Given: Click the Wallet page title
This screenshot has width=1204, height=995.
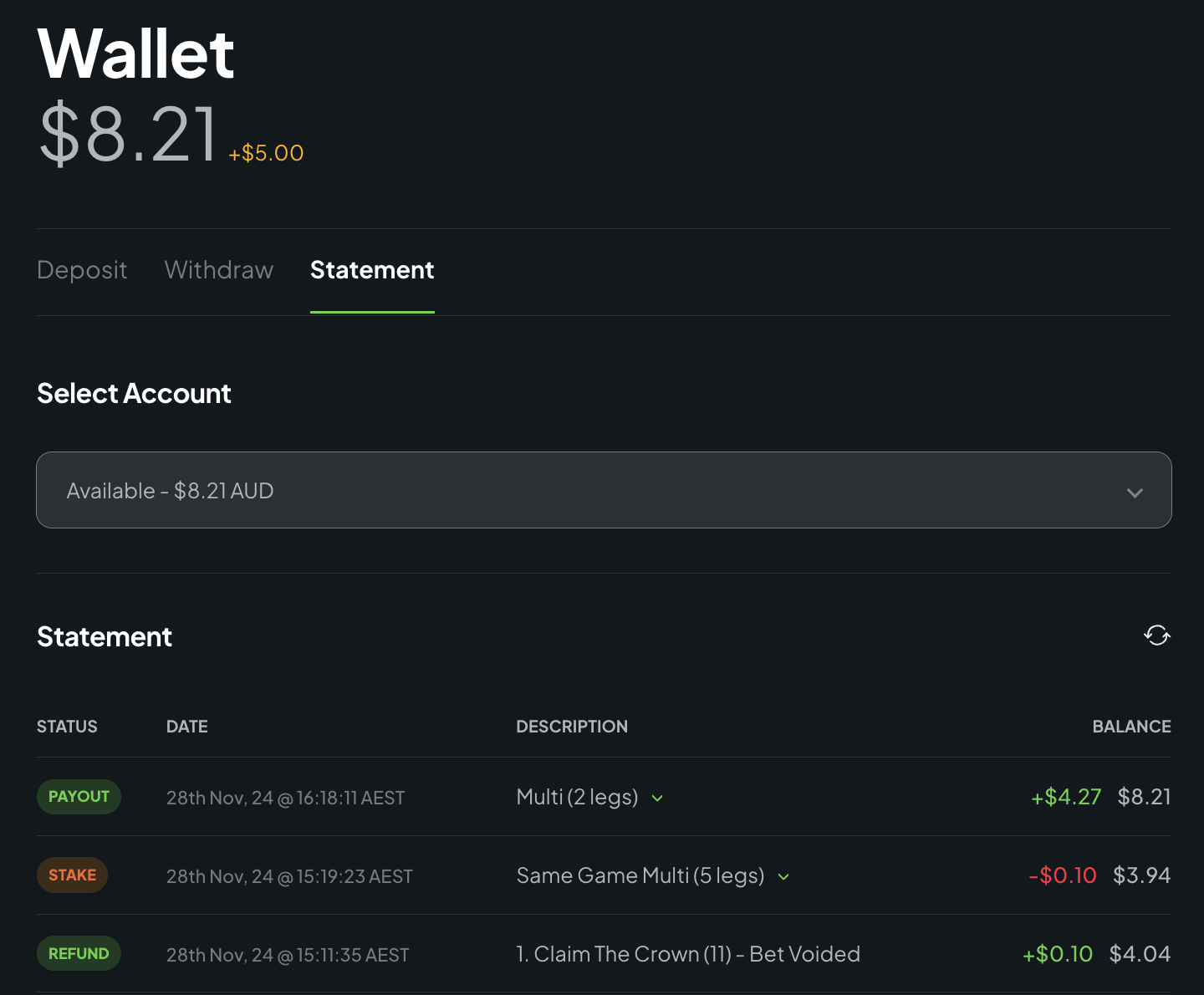Looking at the screenshot, I should (136, 54).
